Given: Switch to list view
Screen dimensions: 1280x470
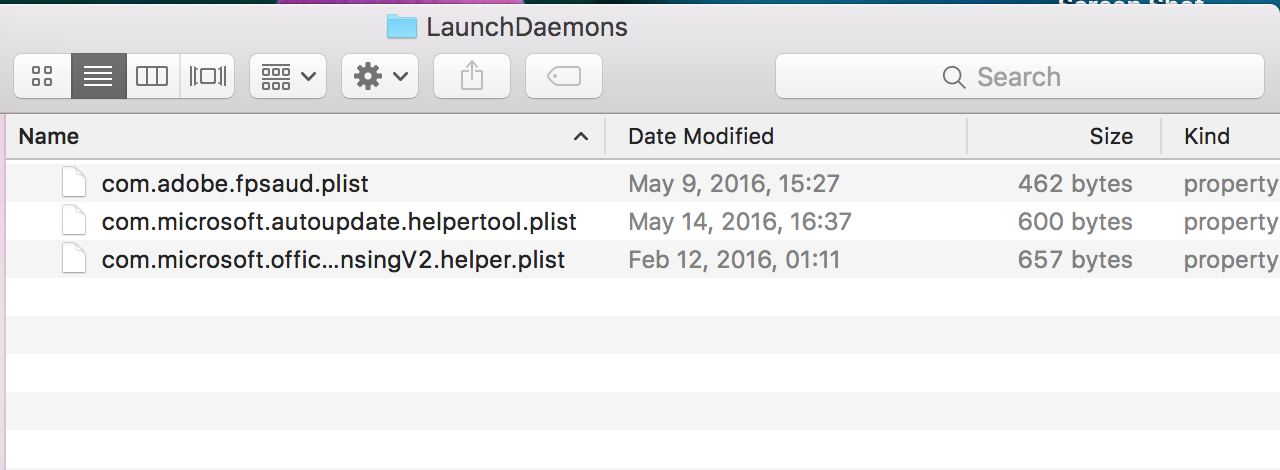Looking at the screenshot, I should click(98, 76).
